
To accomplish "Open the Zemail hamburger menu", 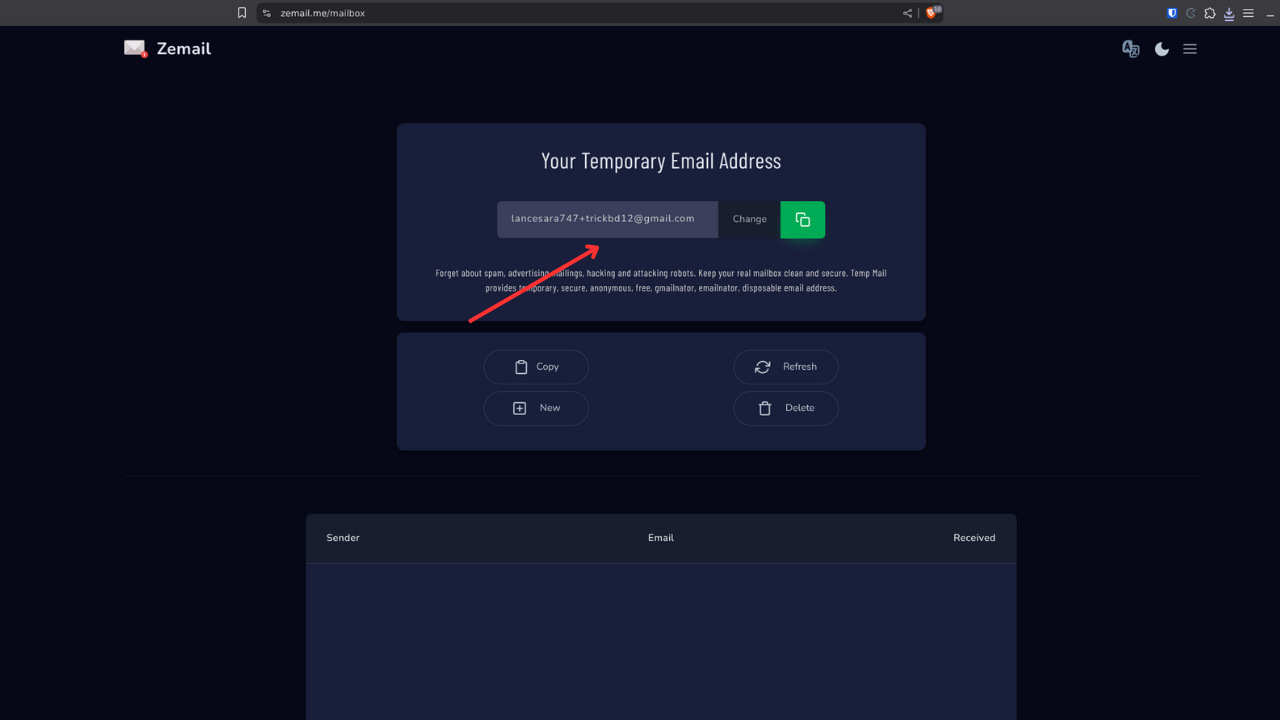I will pyautogui.click(x=1190, y=49).
